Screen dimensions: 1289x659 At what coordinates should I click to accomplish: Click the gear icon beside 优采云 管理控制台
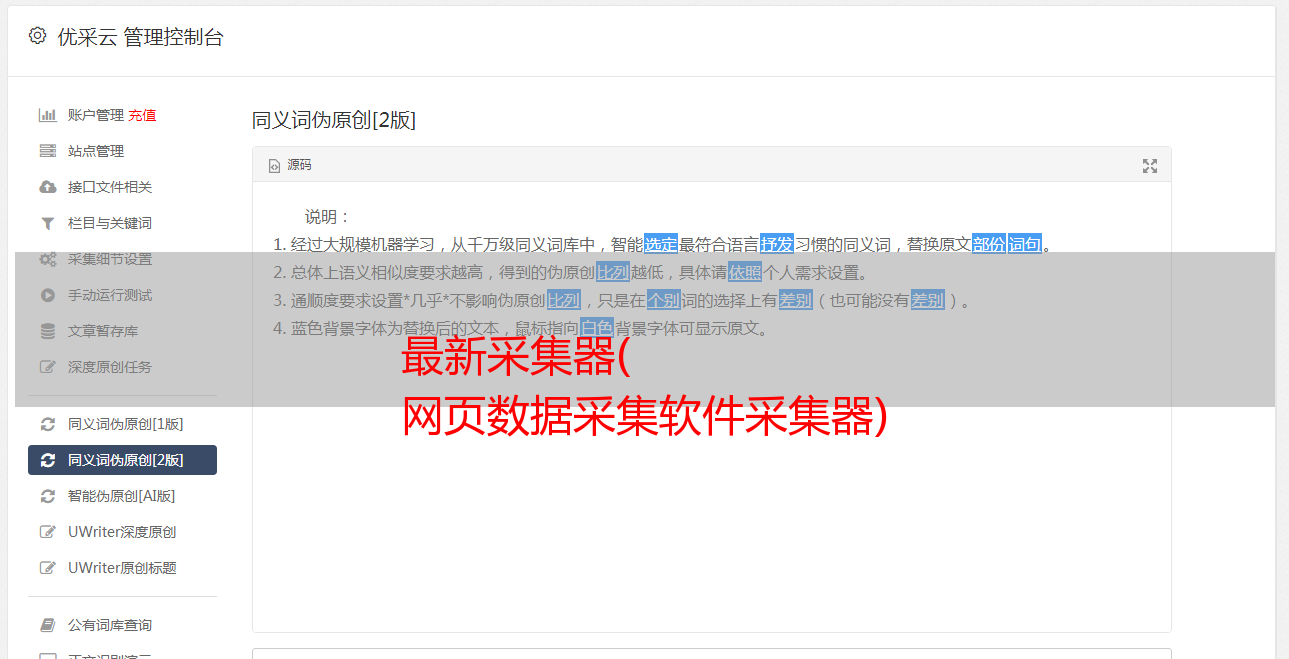[37, 36]
